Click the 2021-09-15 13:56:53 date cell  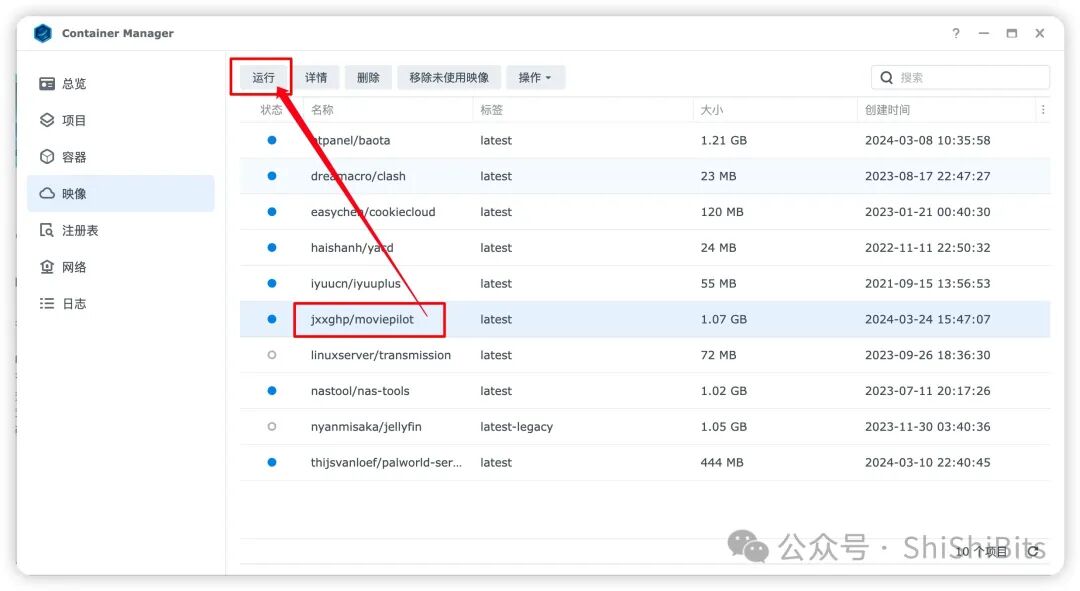[x=928, y=283]
